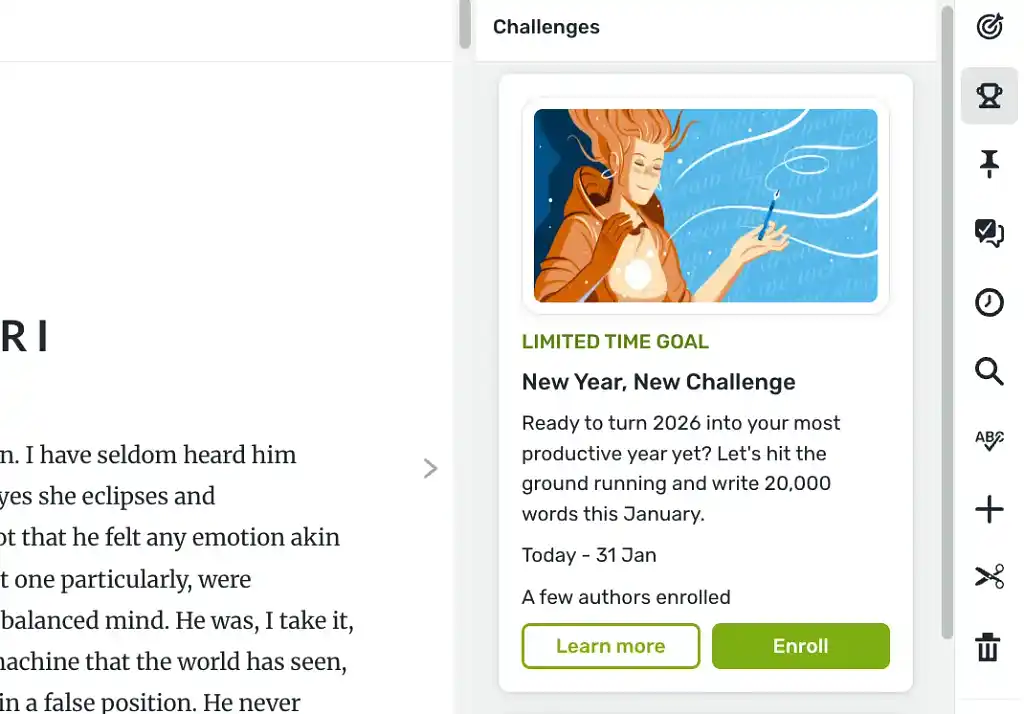The image size is (1024, 714).
Task: Open the Goals target icon
Action: (989, 26)
